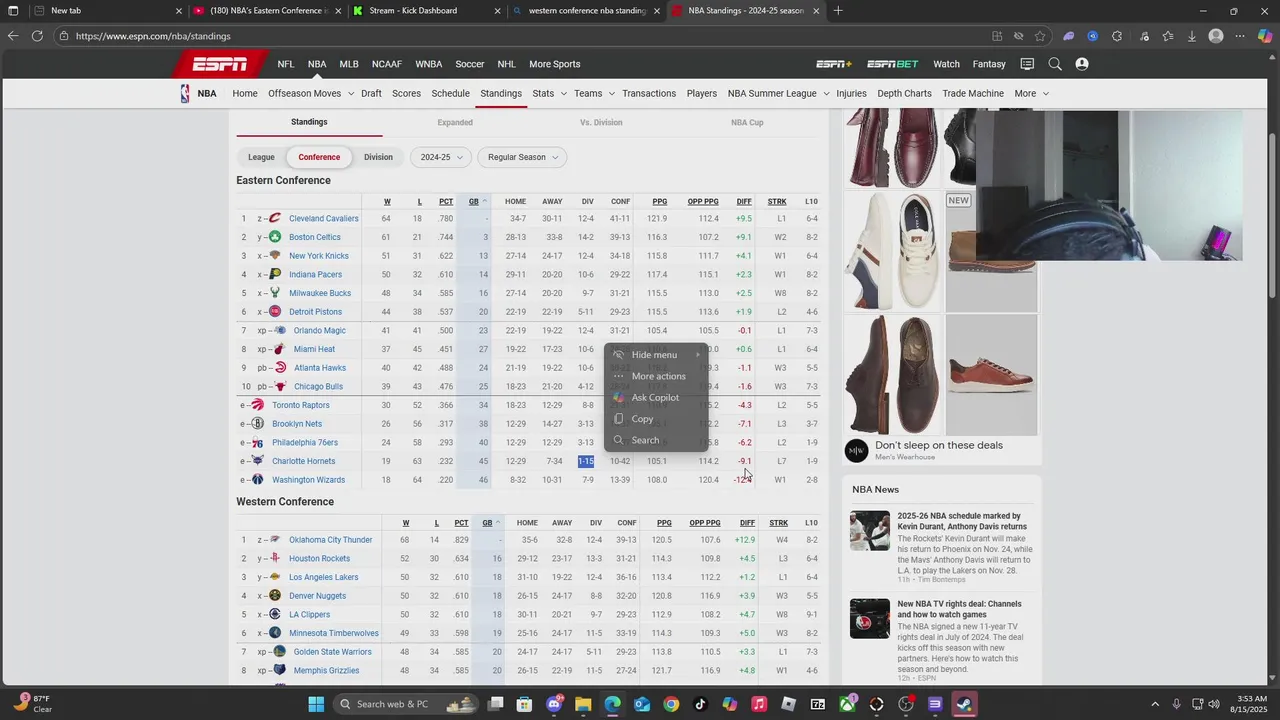Open Trade Machine link
1280x720 pixels.
(972, 94)
